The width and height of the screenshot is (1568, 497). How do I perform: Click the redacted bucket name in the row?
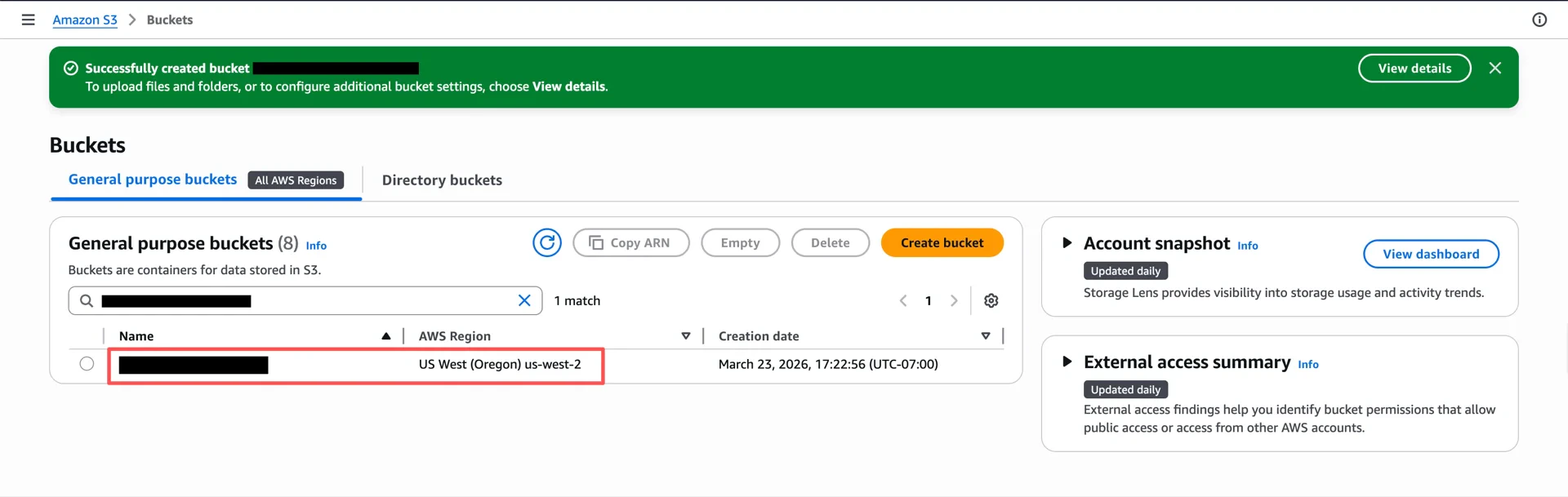[x=194, y=365]
